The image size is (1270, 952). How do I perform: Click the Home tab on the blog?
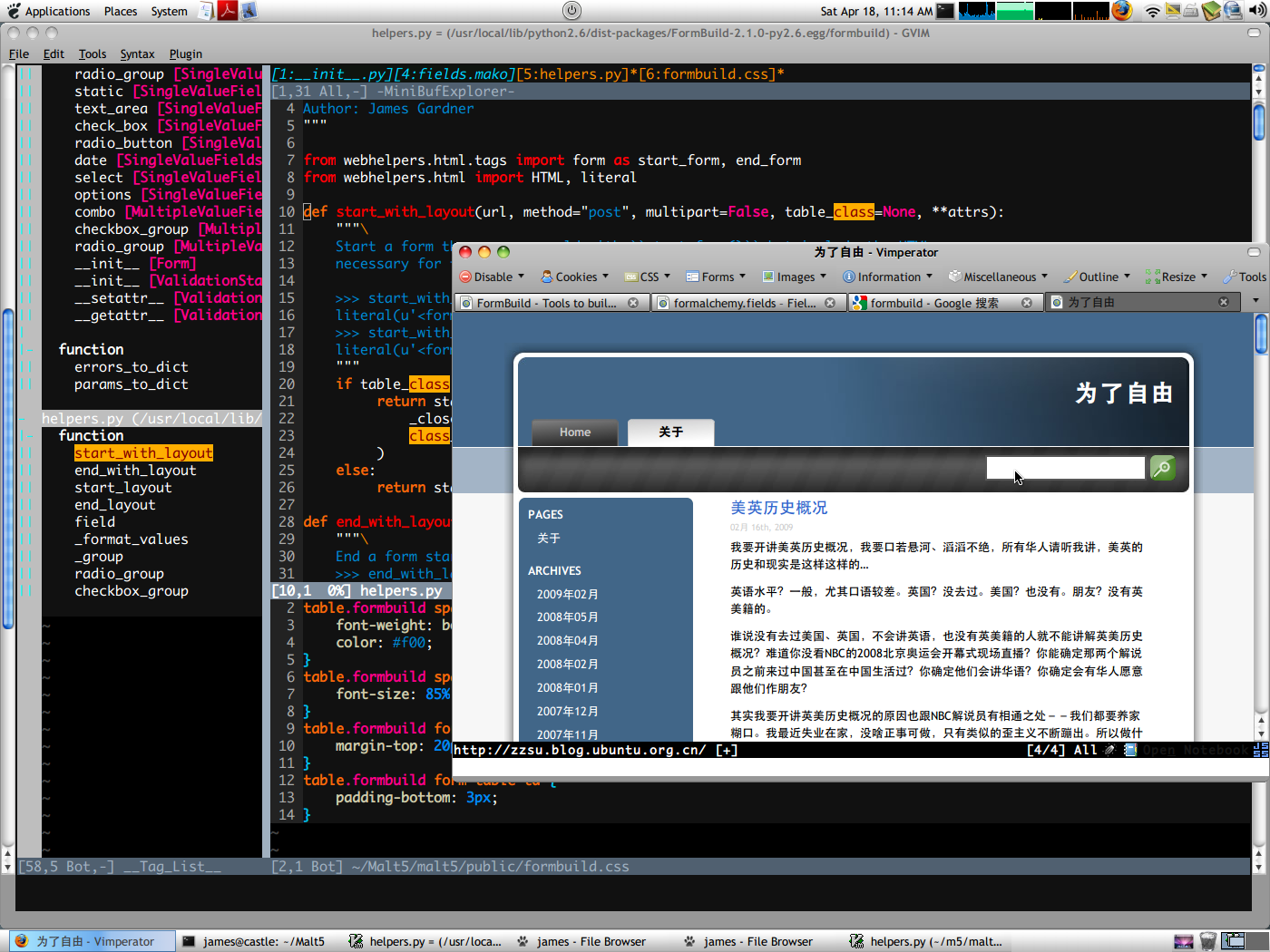click(575, 432)
